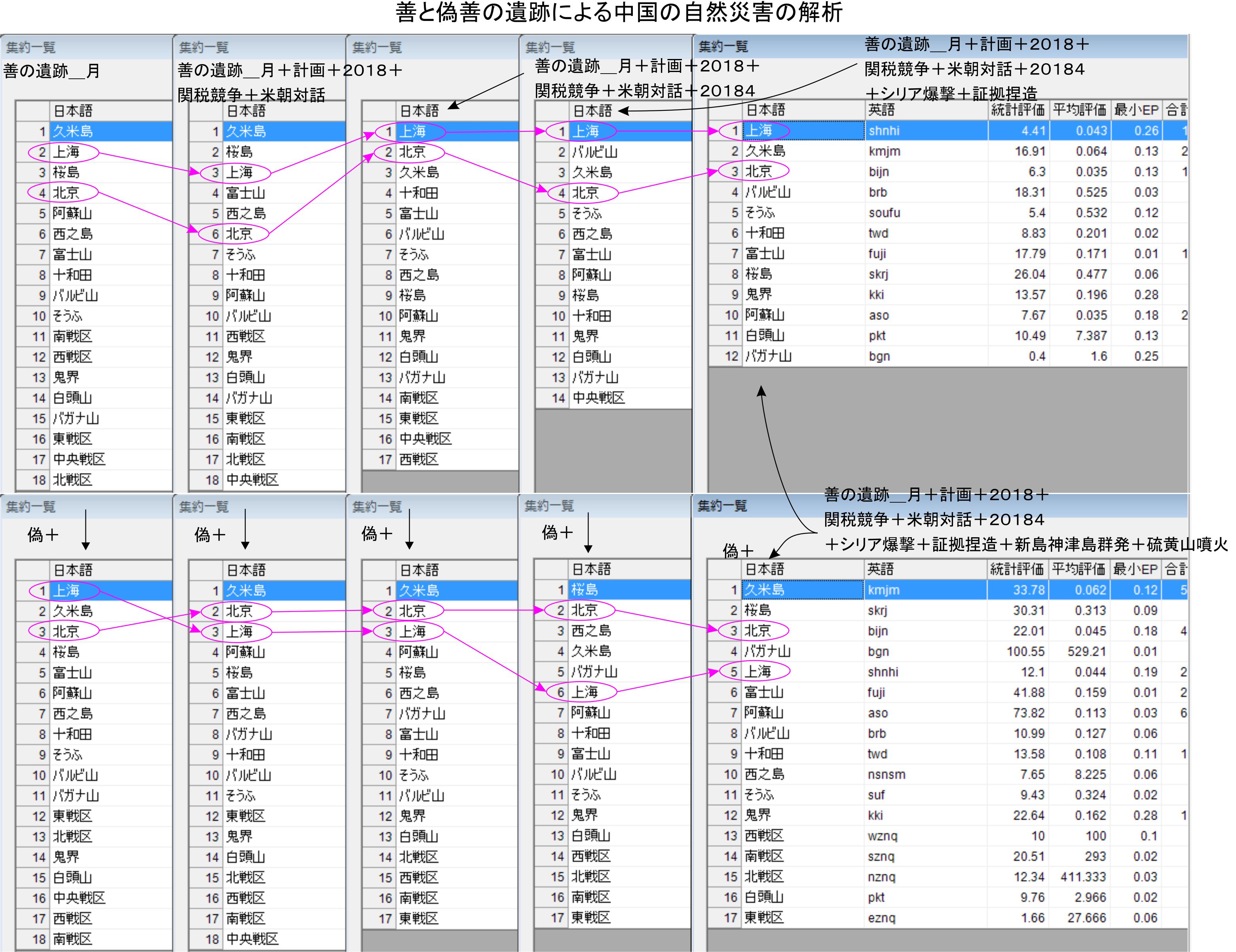Click 最小EP header above the 0.26 value
The image size is (1236, 952).
1136,110
